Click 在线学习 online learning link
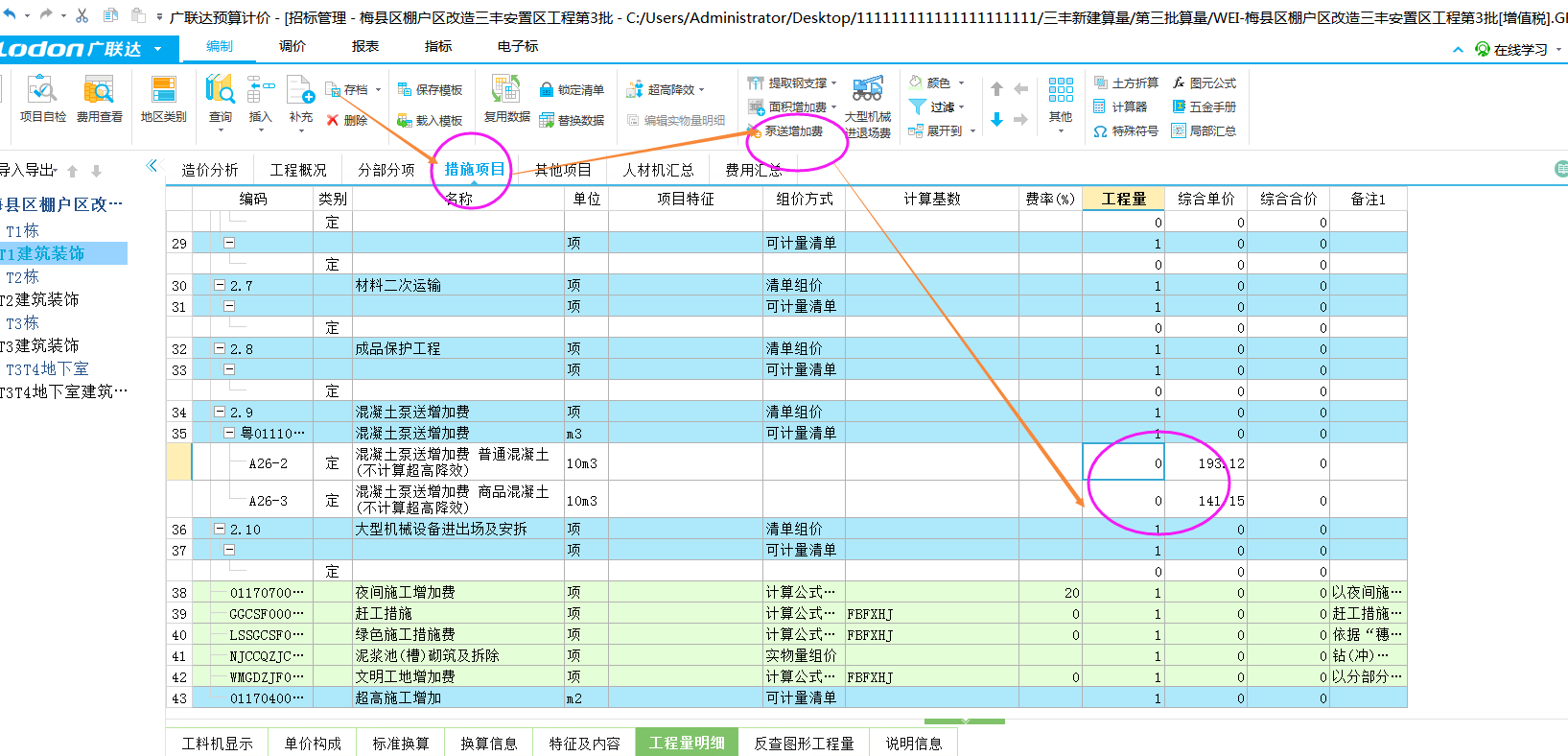Screen dimensions: 1568x756 pyautogui.click(x=1512, y=49)
